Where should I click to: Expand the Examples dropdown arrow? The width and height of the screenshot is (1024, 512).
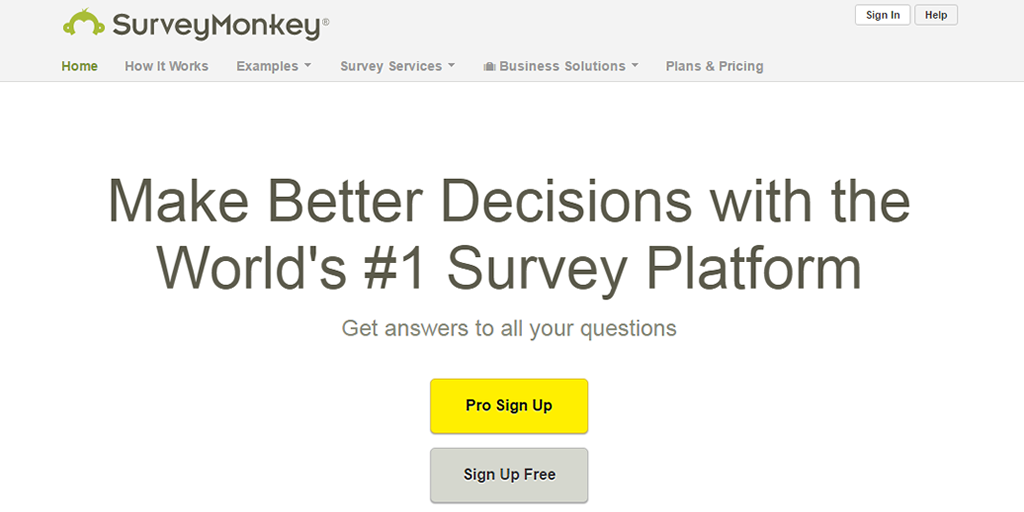[x=307, y=66]
